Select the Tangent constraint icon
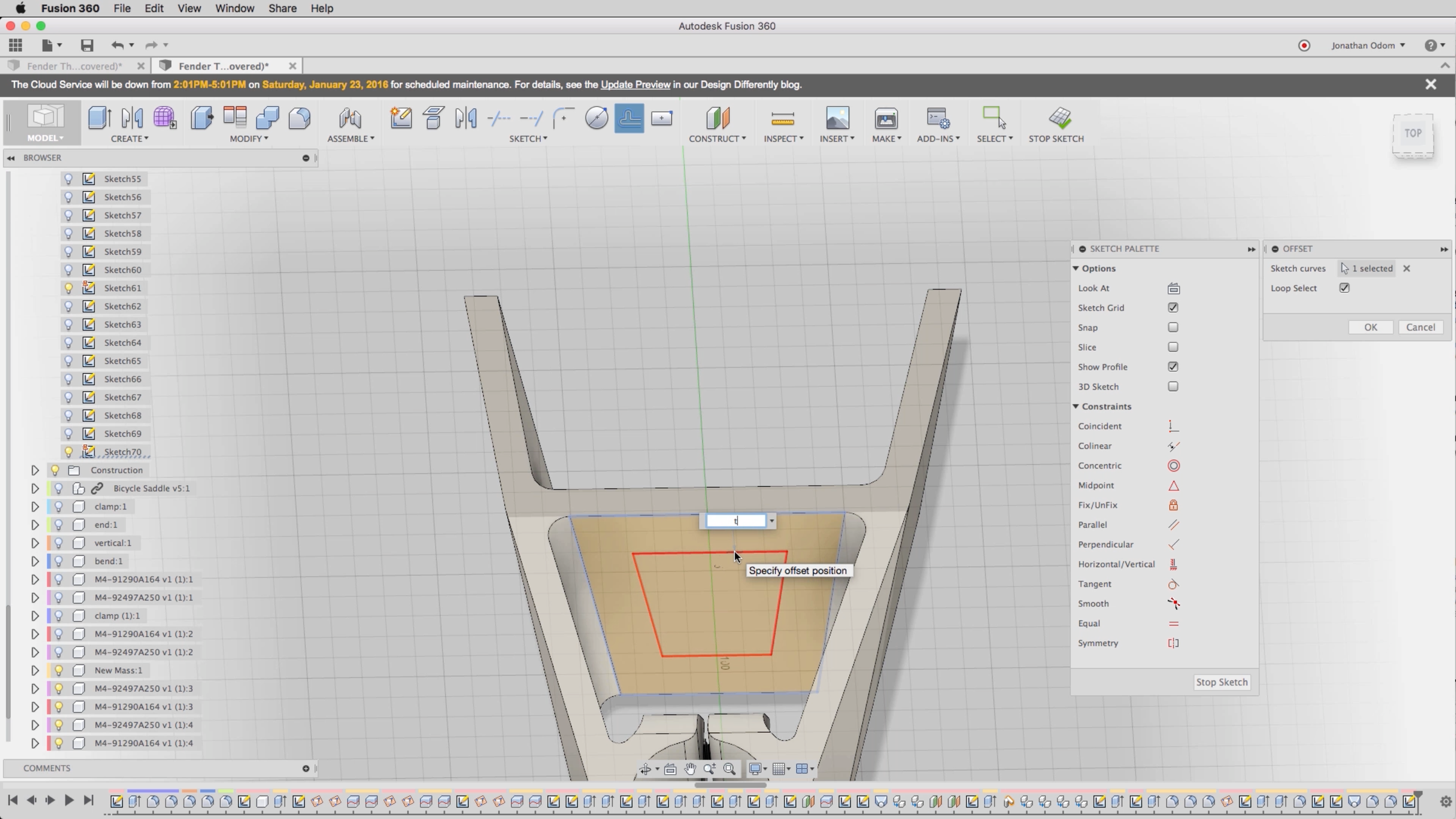1456x819 pixels. coord(1173,584)
